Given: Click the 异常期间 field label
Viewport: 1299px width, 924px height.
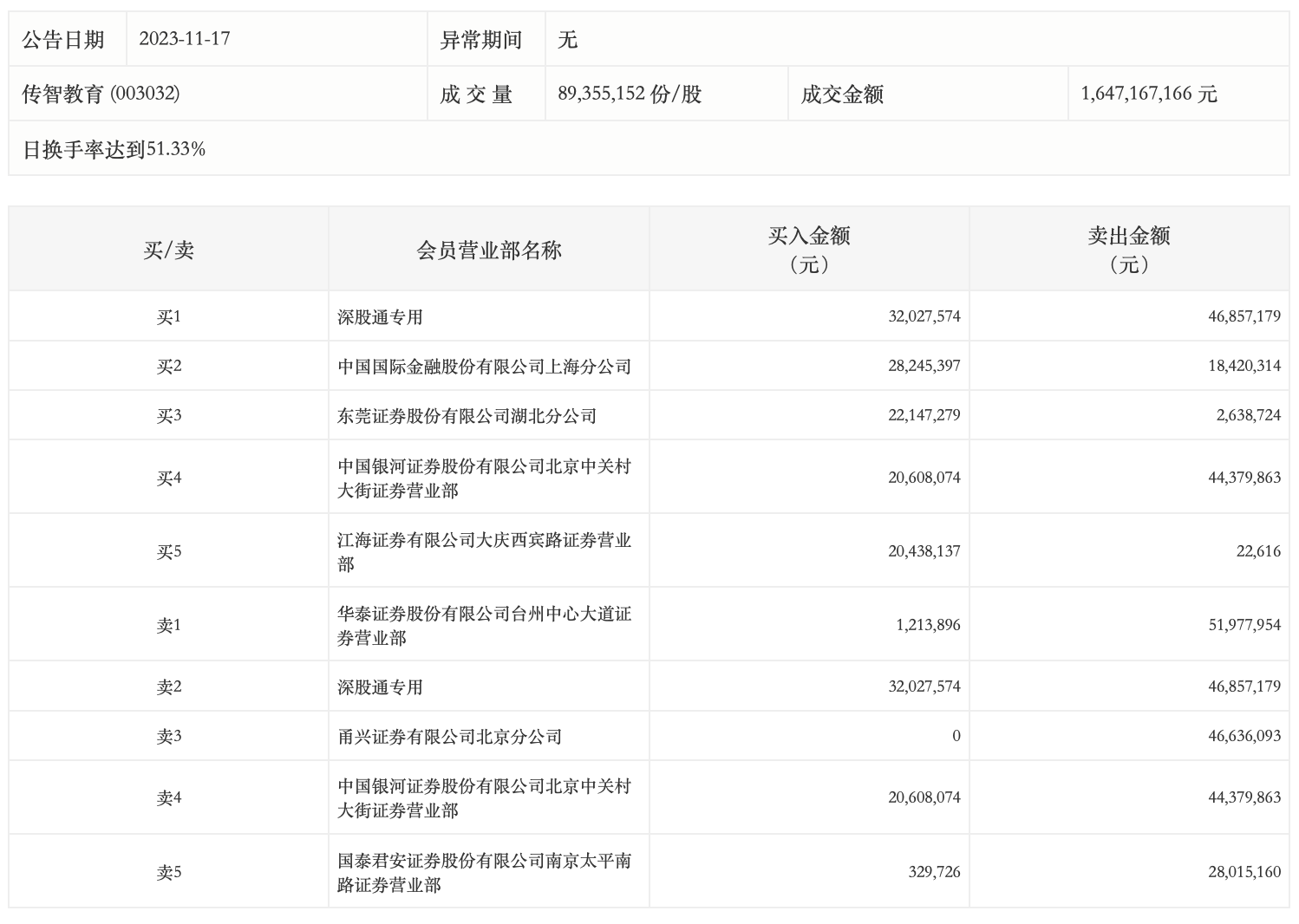Looking at the screenshot, I should coord(481,40).
